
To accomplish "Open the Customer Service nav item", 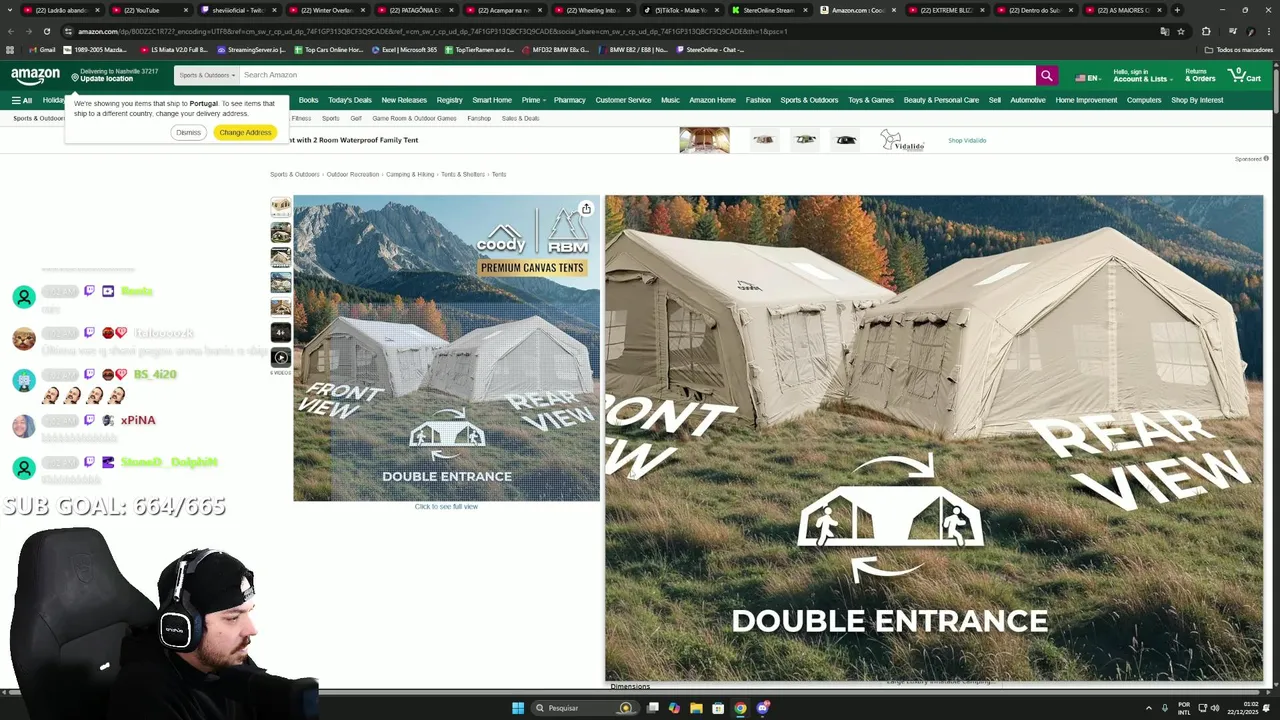I will point(623,100).
